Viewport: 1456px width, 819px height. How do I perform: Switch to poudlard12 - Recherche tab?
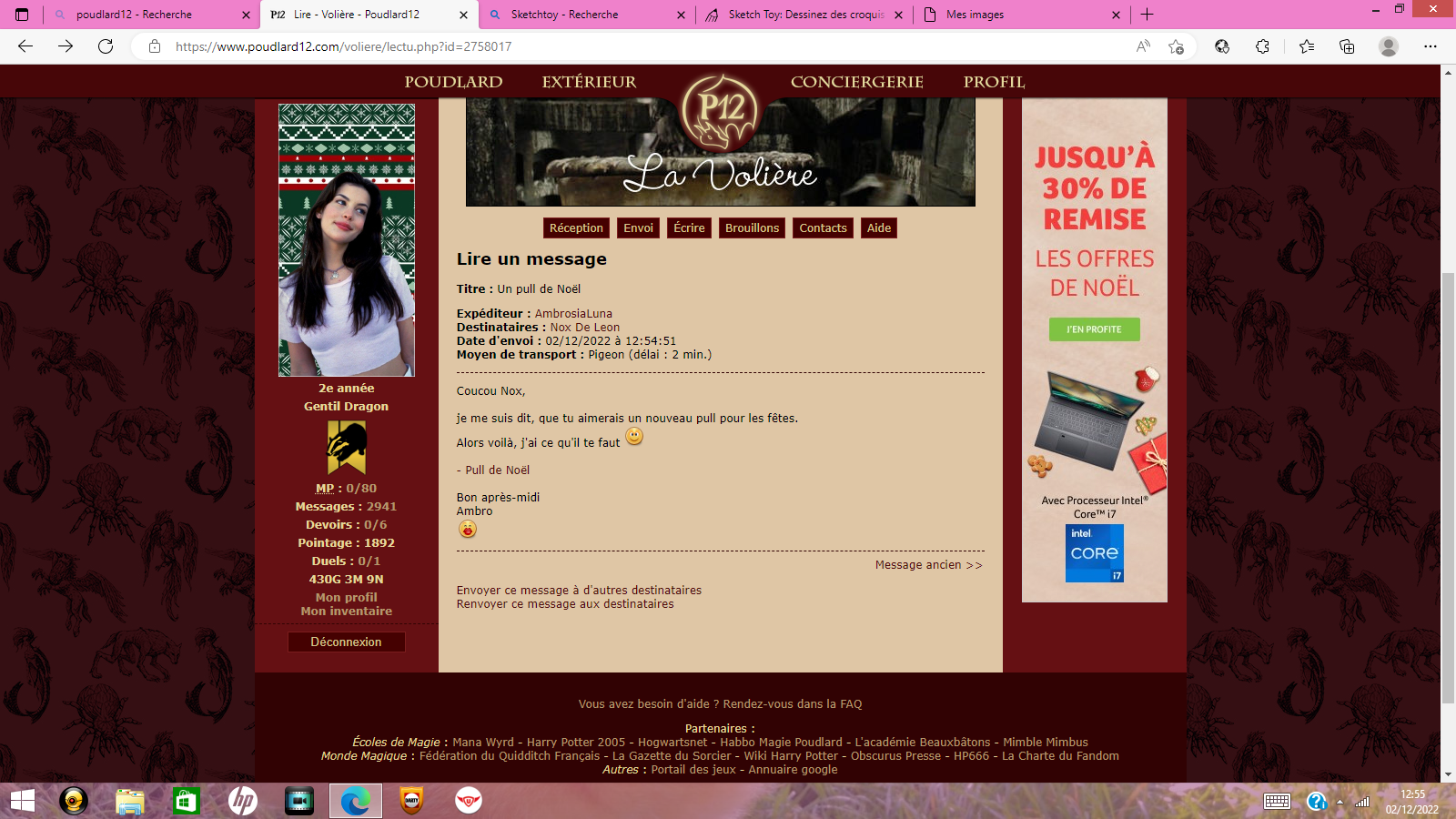(135, 15)
